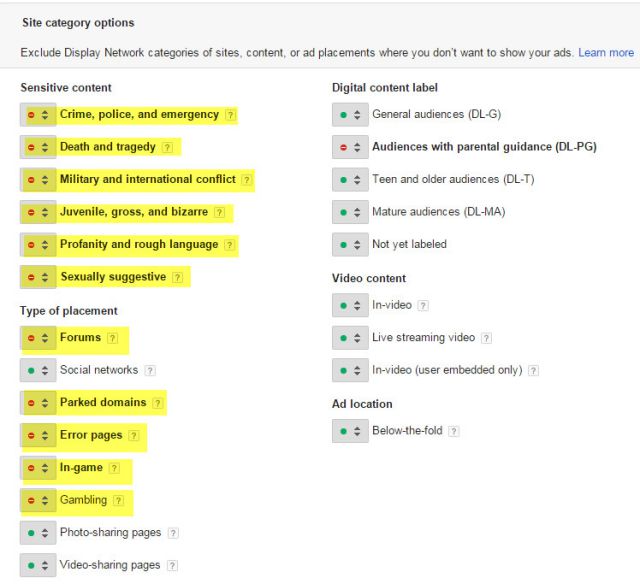Toggle exclusion for Gambling placement

click(38, 500)
